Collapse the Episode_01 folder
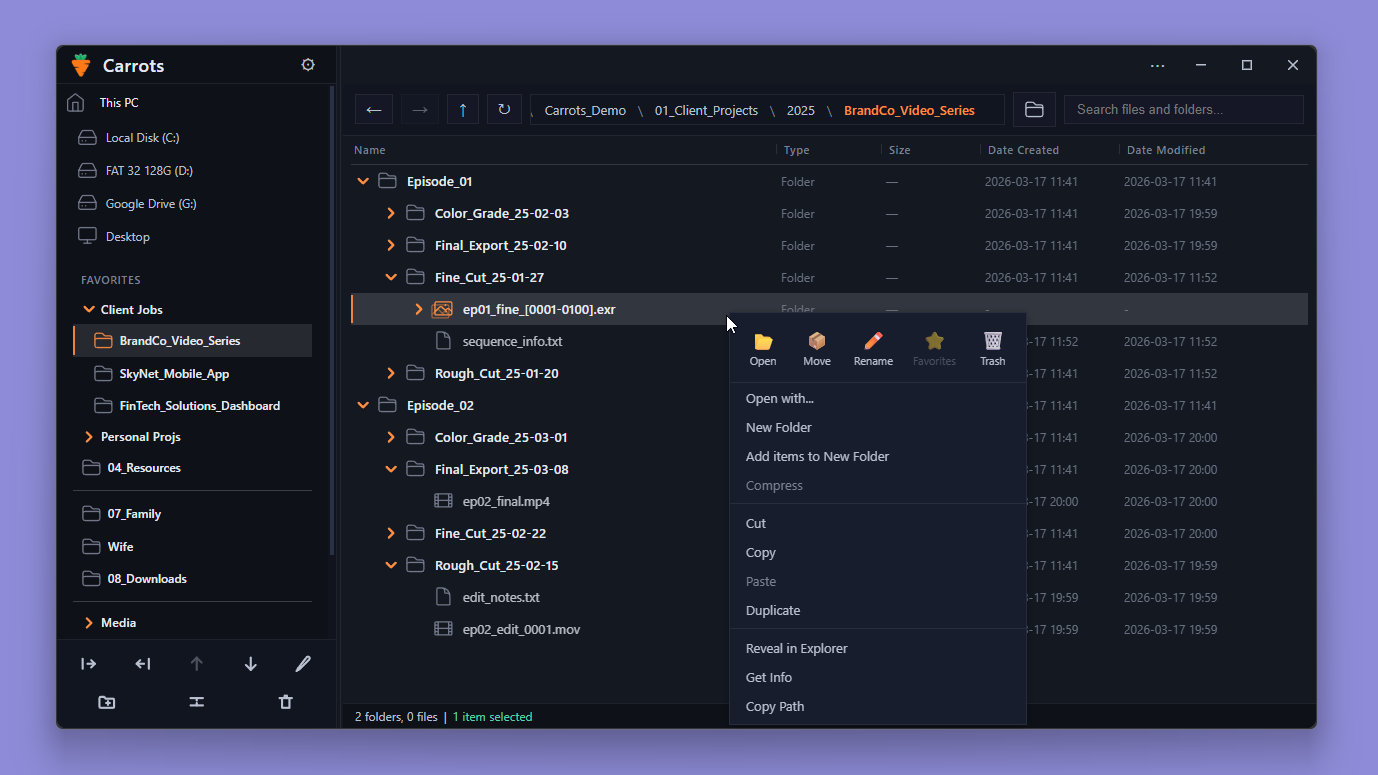This screenshot has width=1378, height=775. [363, 182]
